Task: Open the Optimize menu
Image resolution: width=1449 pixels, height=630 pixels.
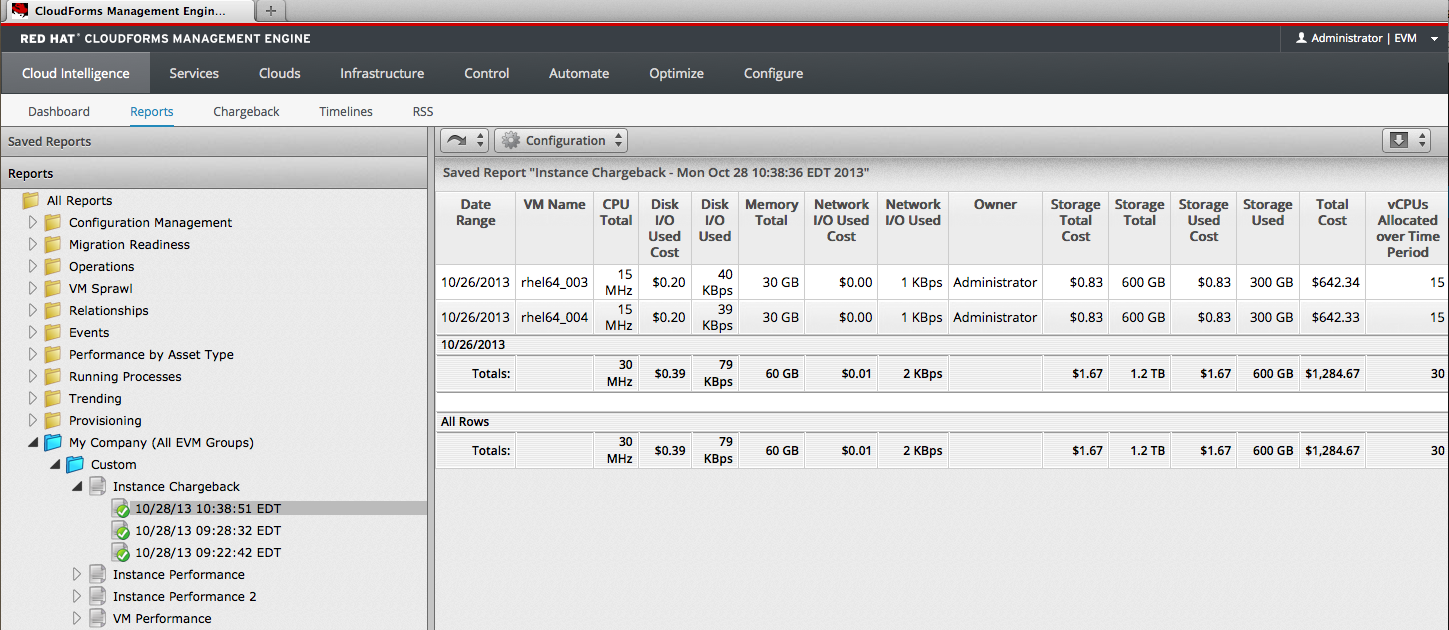Action: [676, 73]
